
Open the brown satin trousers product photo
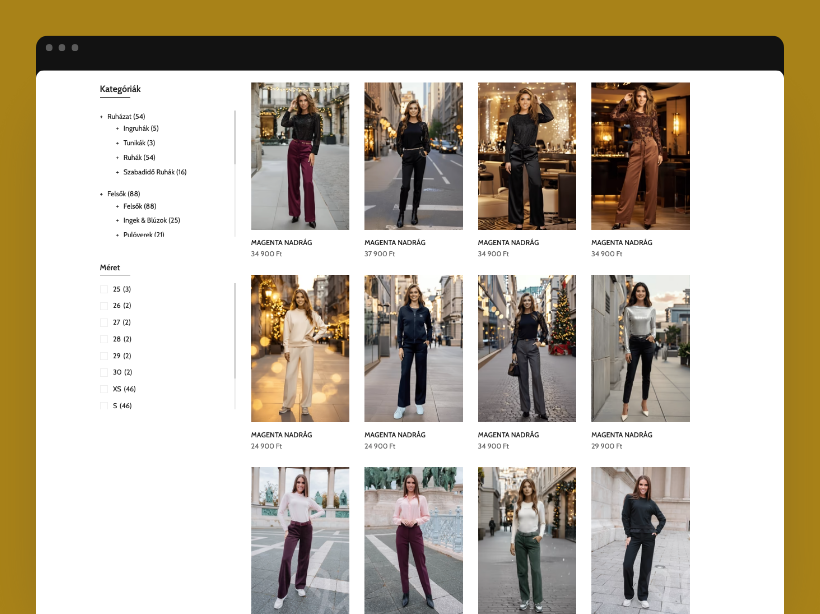pos(640,156)
